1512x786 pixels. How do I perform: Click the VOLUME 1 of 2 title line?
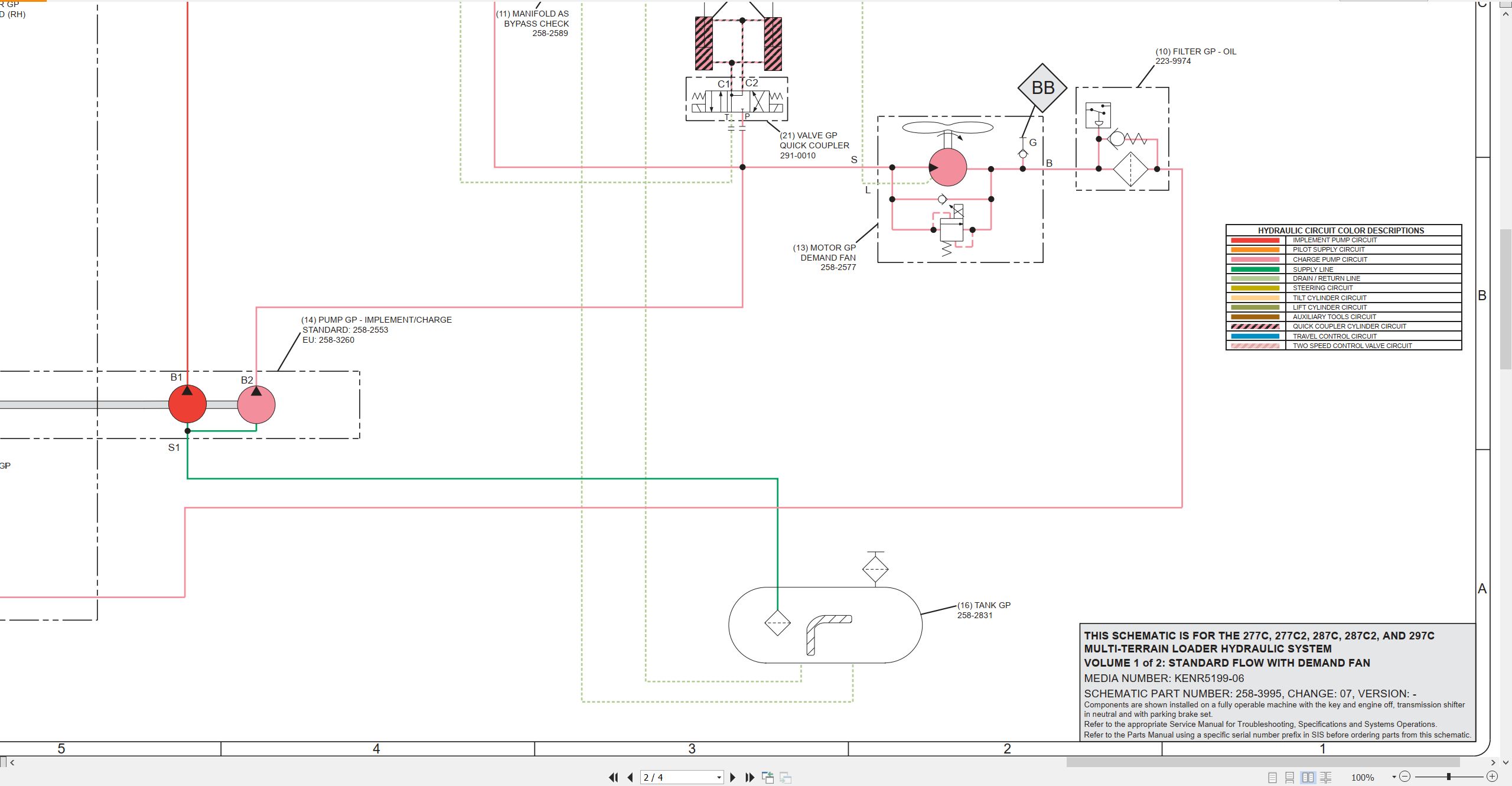click(x=1227, y=663)
